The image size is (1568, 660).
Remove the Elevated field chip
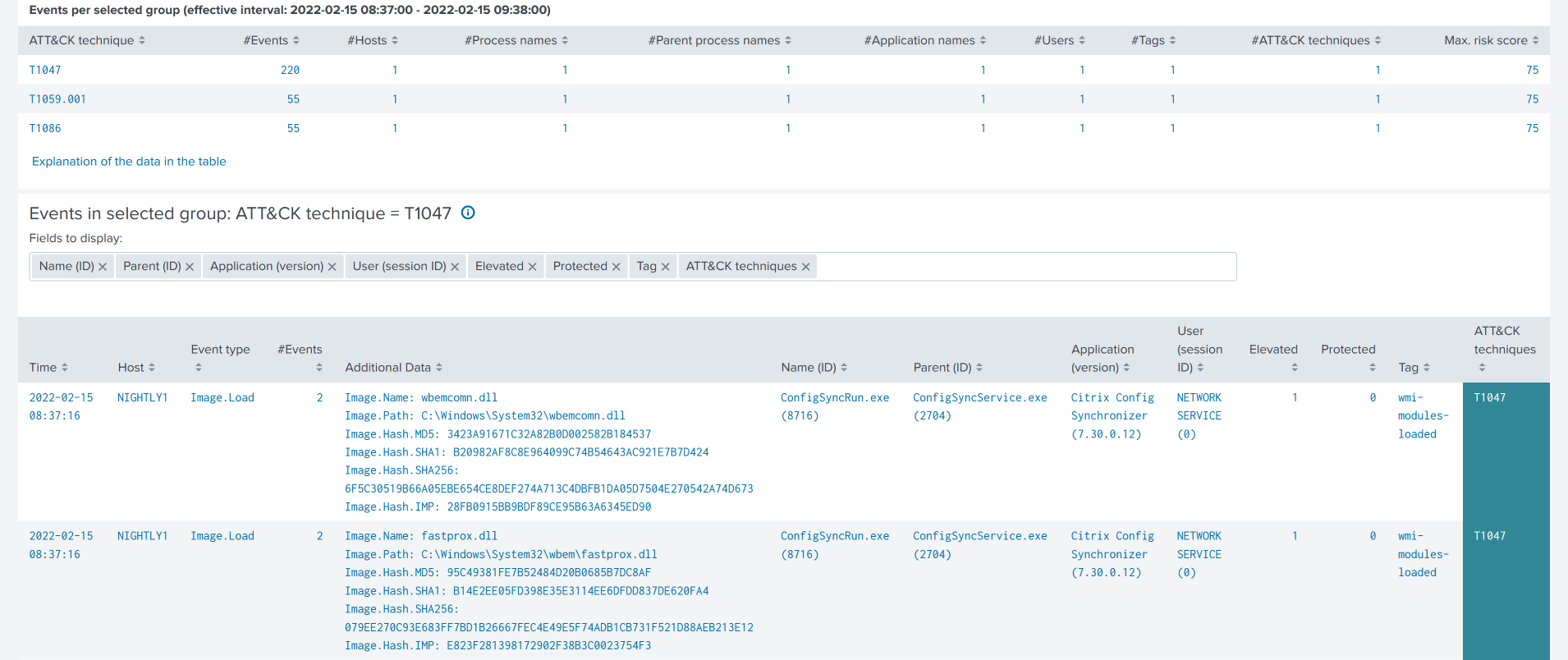tap(532, 267)
